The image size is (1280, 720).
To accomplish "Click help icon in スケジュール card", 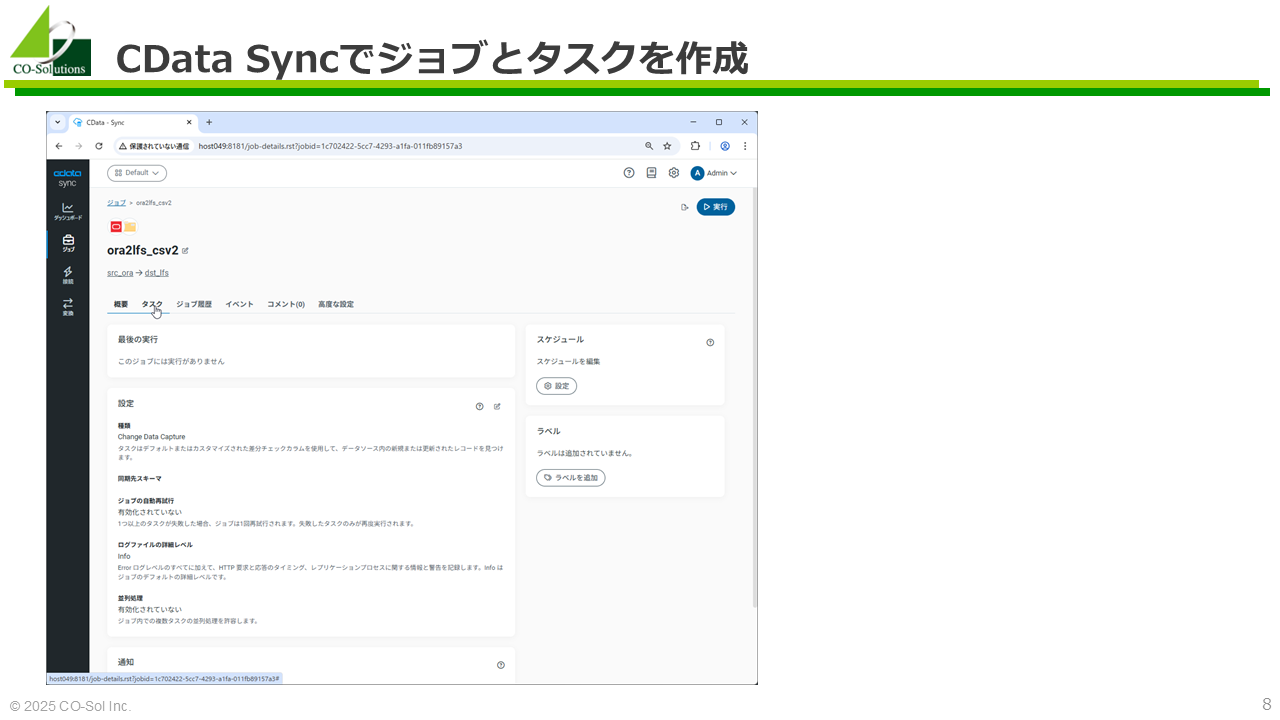I will pos(710,342).
